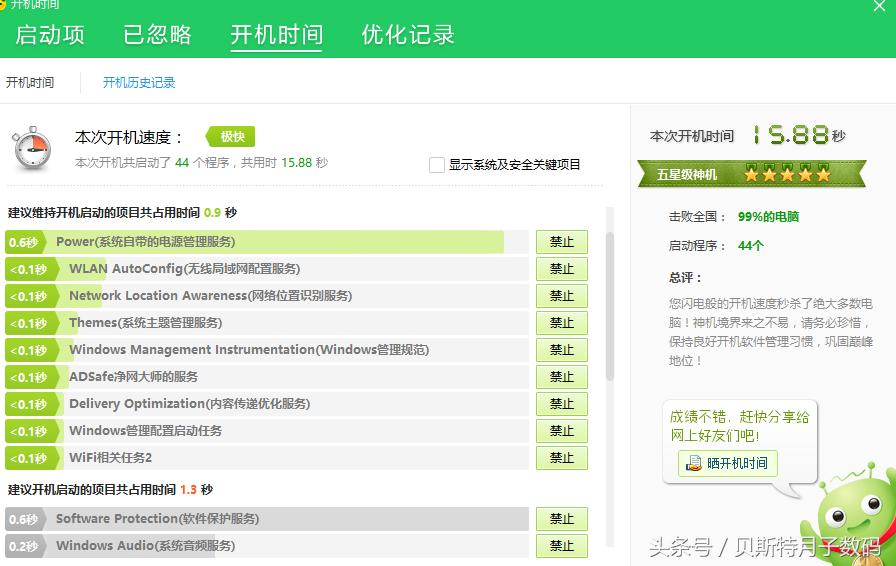Click the 0.2秒 time tag on Windows Audio
896x566 pixels.
point(25,546)
